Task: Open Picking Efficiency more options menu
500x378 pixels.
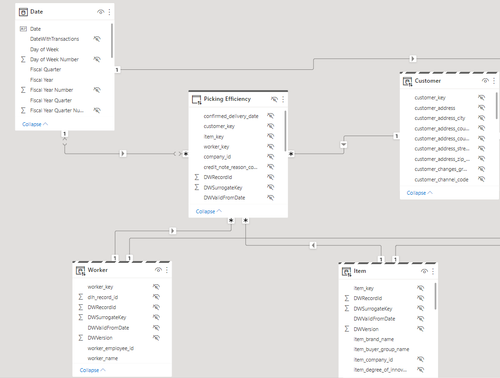Action: click(283, 99)
